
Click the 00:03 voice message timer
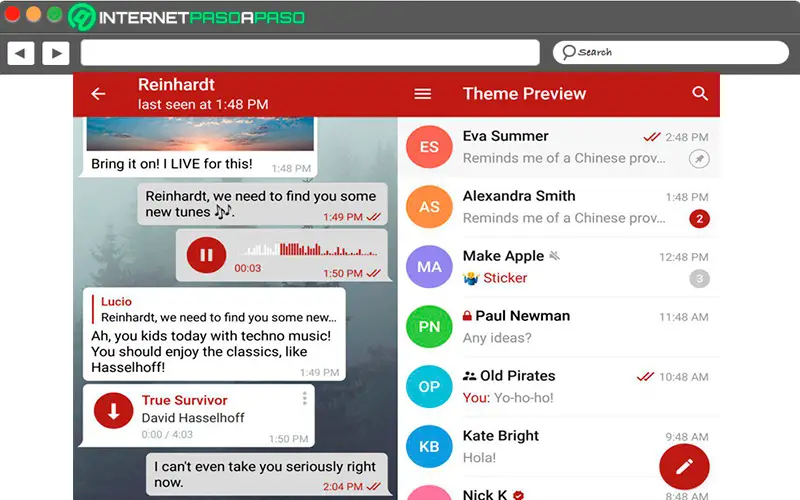(x=247, y=268)
